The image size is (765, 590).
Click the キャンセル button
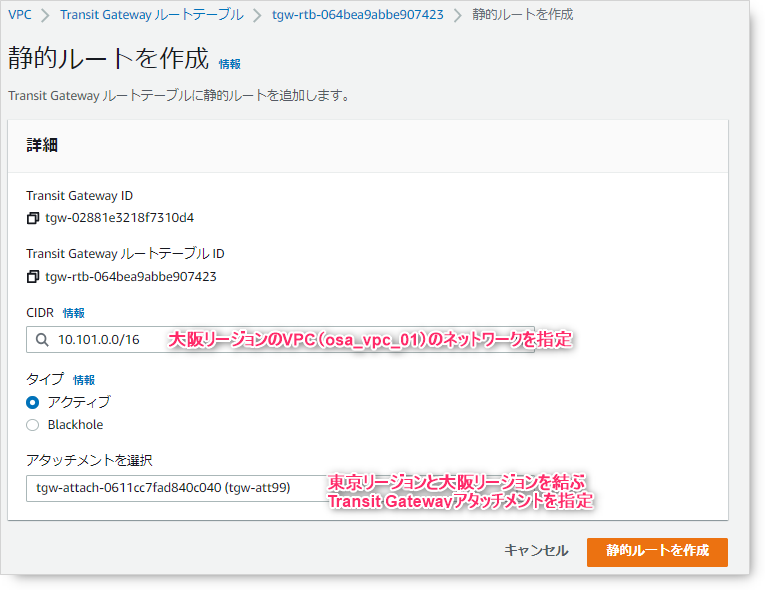(x=536, y=550)
